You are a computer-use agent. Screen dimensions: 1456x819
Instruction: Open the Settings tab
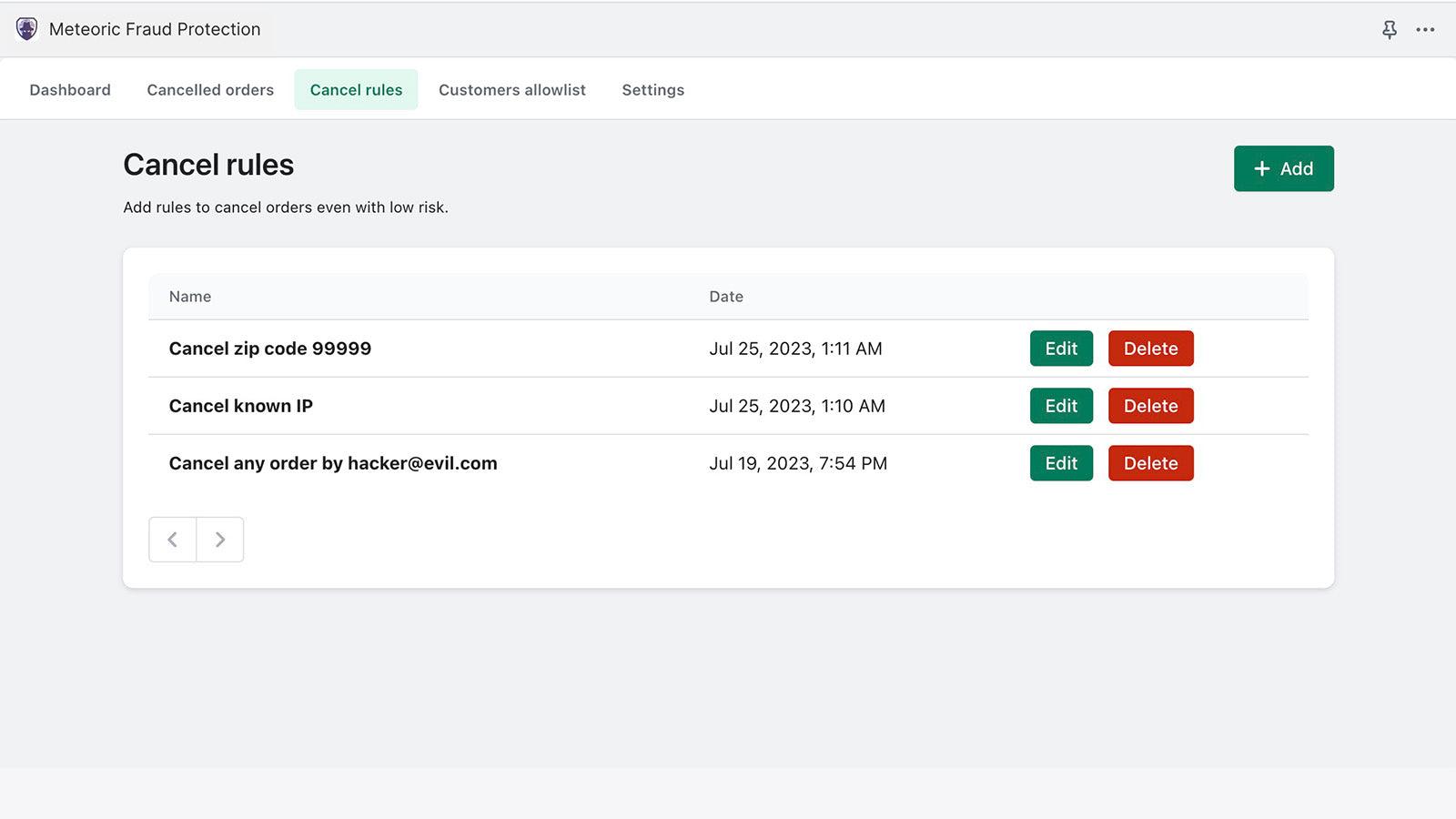click(652, 89)
